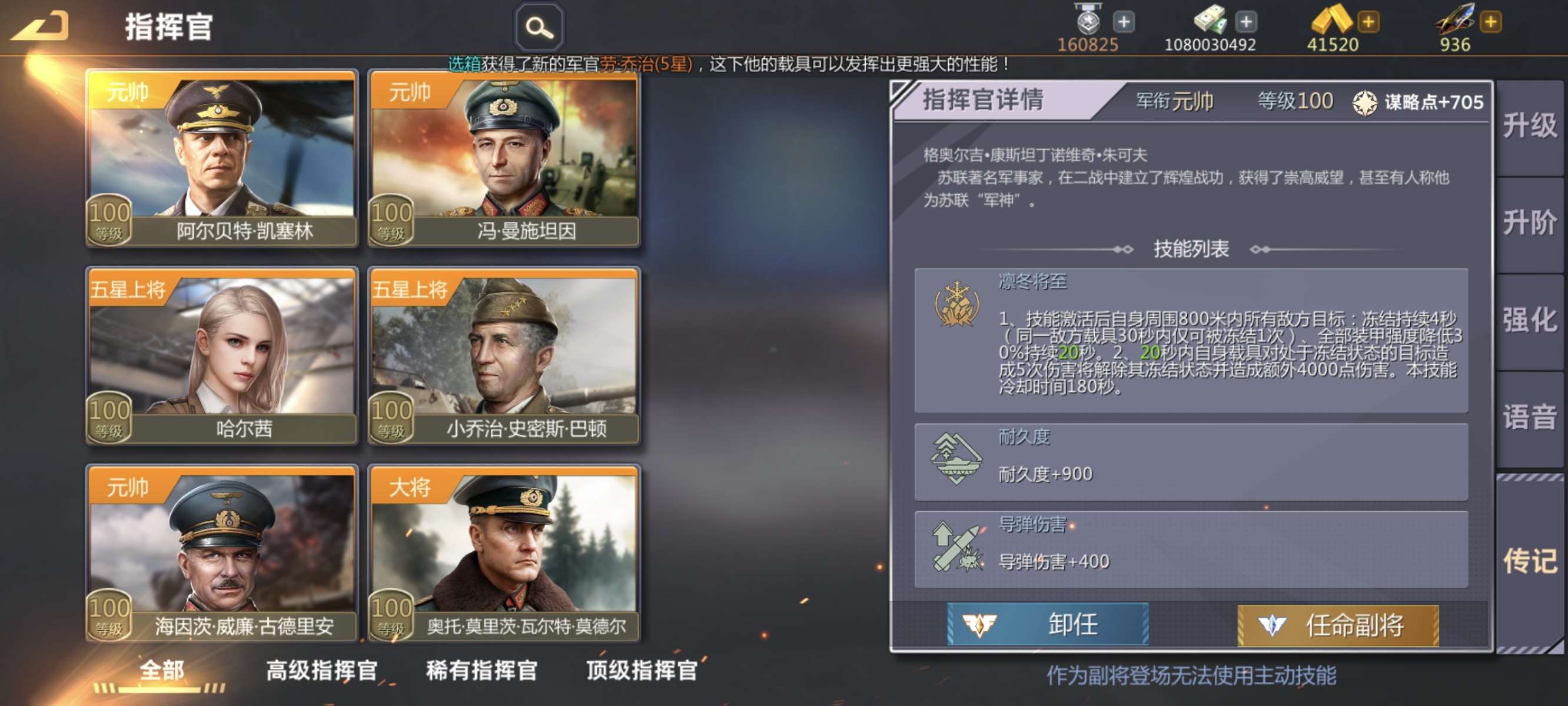Open the 强化 enhance side tab
1568x706 pixels.
click(1530, 321)
